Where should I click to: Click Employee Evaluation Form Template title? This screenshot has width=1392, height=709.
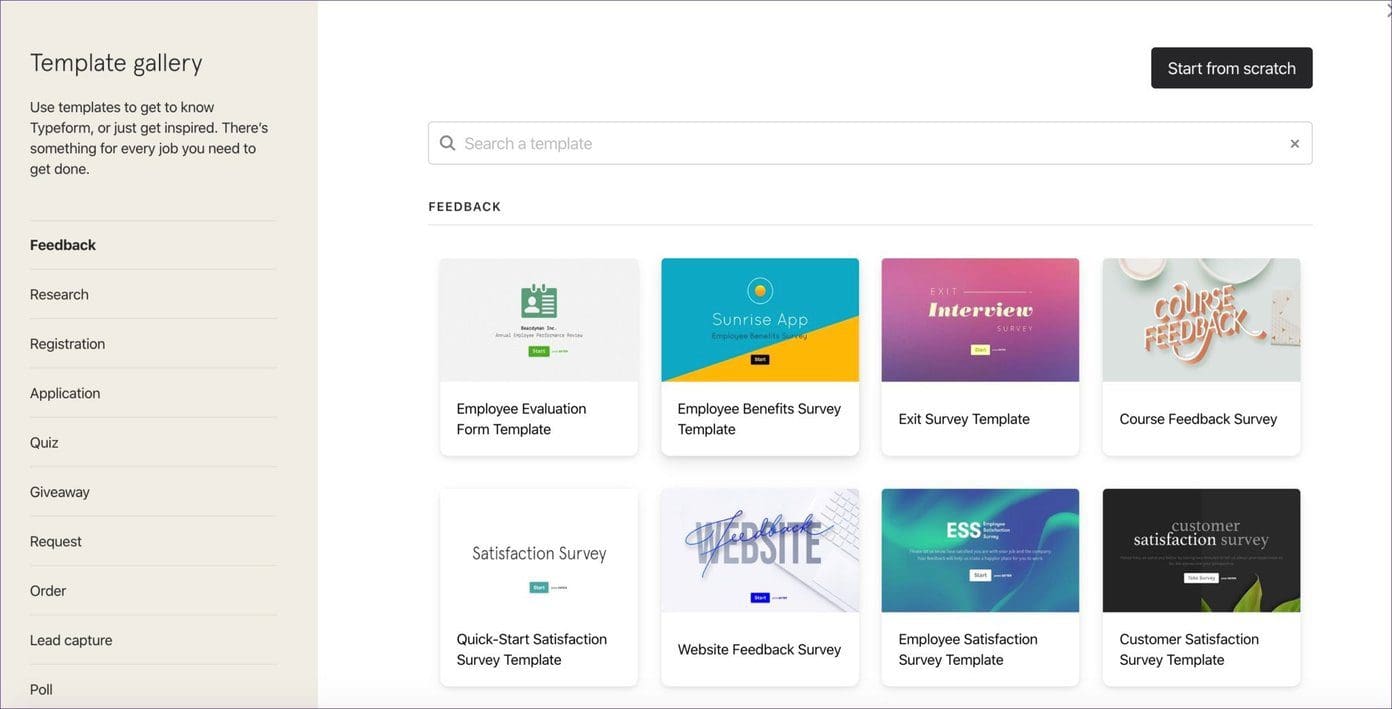pyautogui.click(x=521, y=419)
